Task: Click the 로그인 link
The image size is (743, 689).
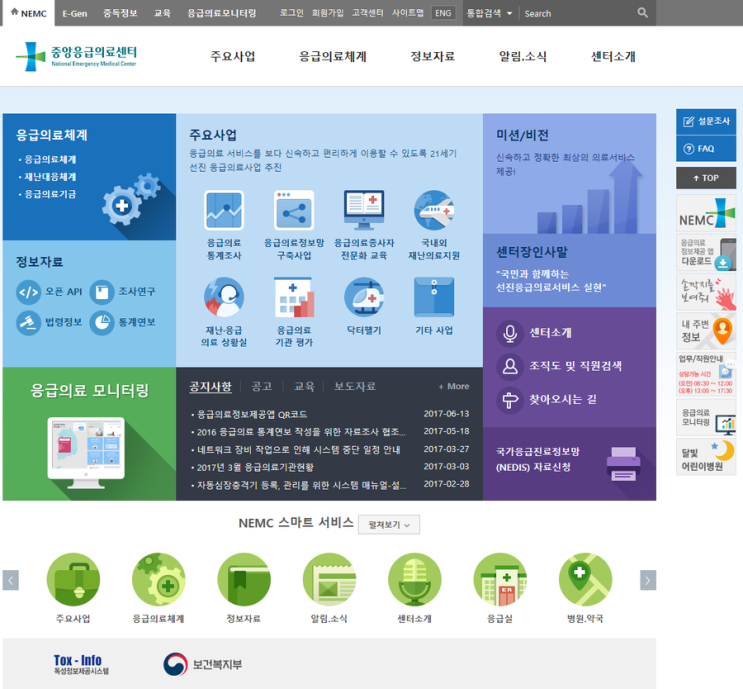Action: point(291,13)
